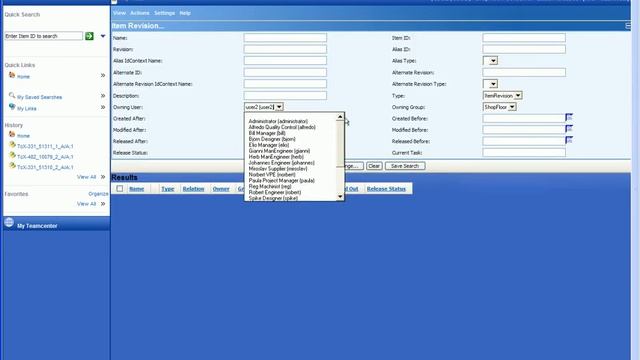Click the Clear button
Screen dimensions: 640x360
pos(374,166)
